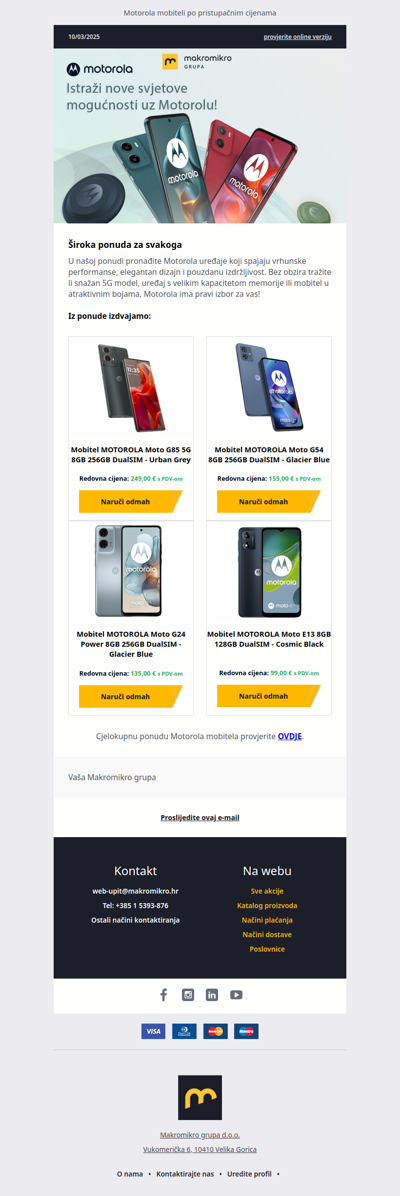Viewport: 400px width, 1196px height.
Task: Click the web-upit@makromikro.hr email address
Action: pyautogui.click(x=135, y=891)
